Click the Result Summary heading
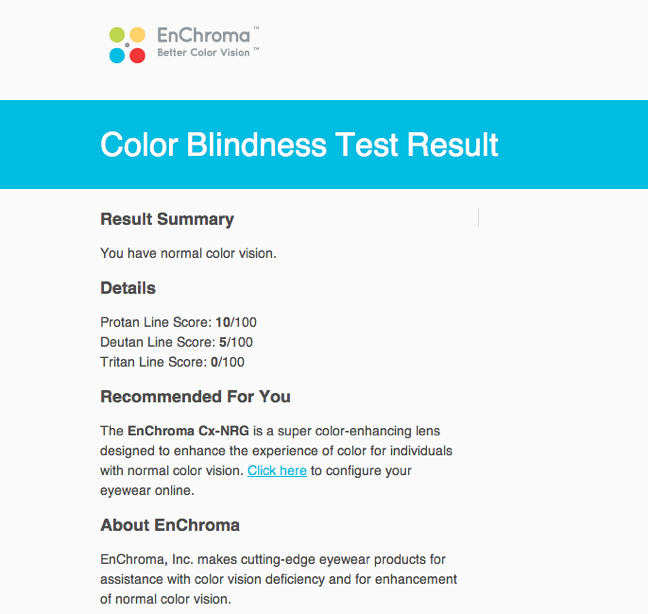 point(167,219)
